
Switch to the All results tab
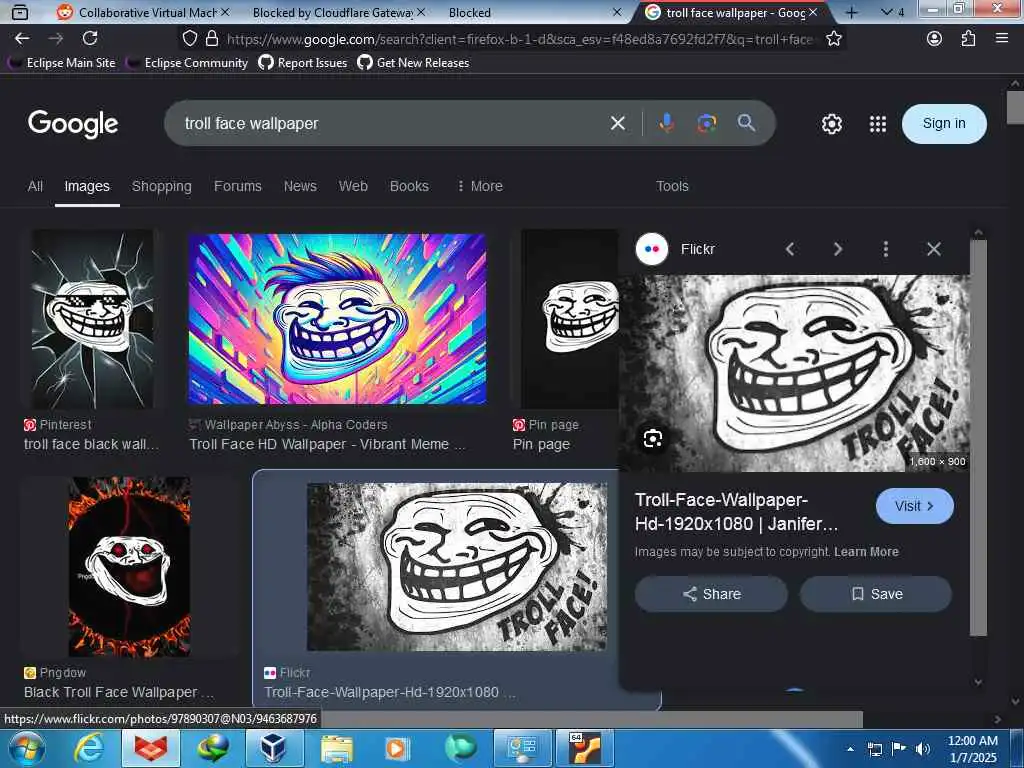[x=35, y=186]
